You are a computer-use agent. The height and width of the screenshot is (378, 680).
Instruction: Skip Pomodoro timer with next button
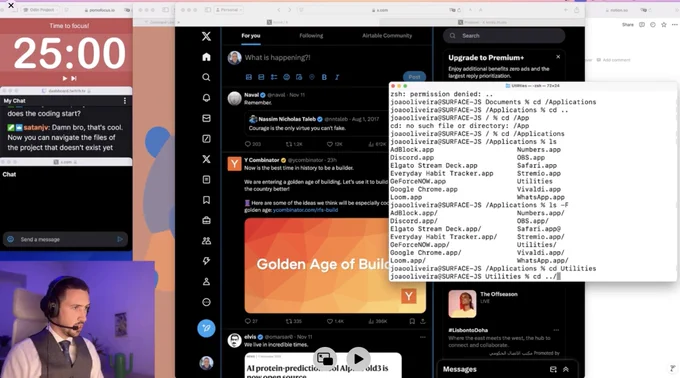[x=74, y=78]
